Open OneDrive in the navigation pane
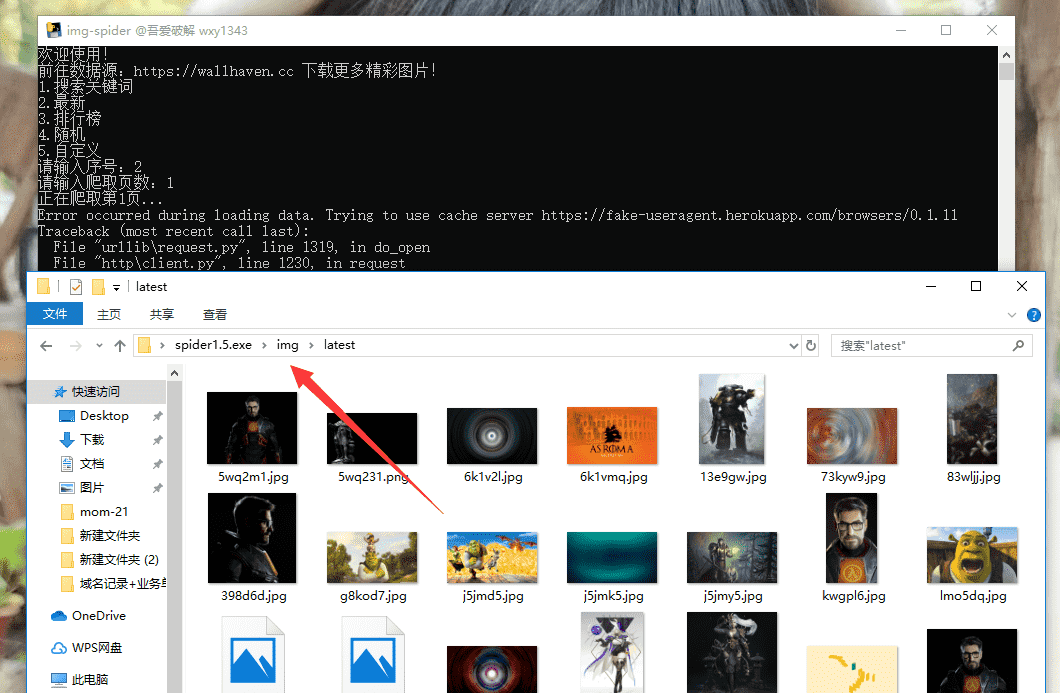 tap(98, 616)
